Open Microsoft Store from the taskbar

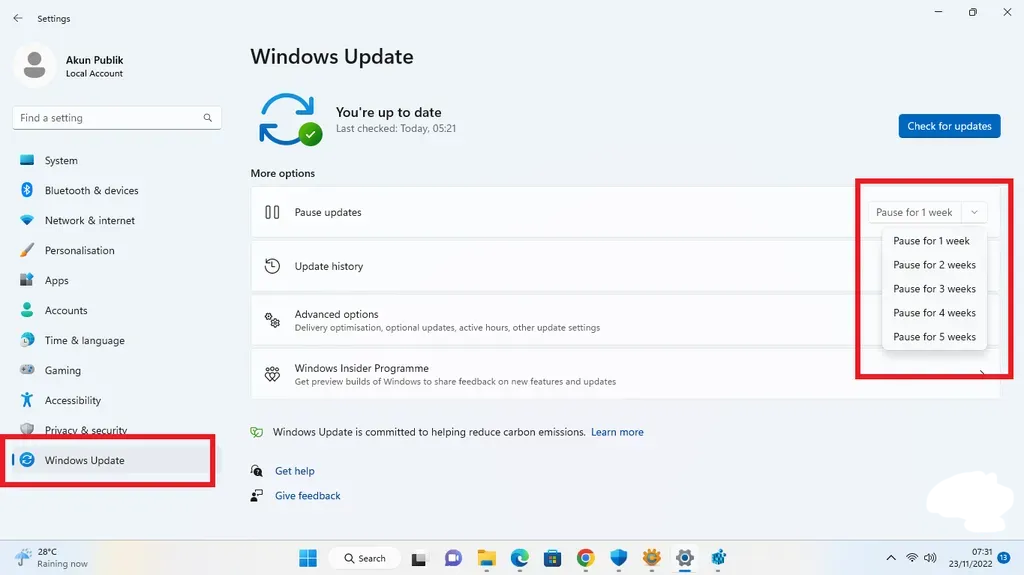point(552,558)
